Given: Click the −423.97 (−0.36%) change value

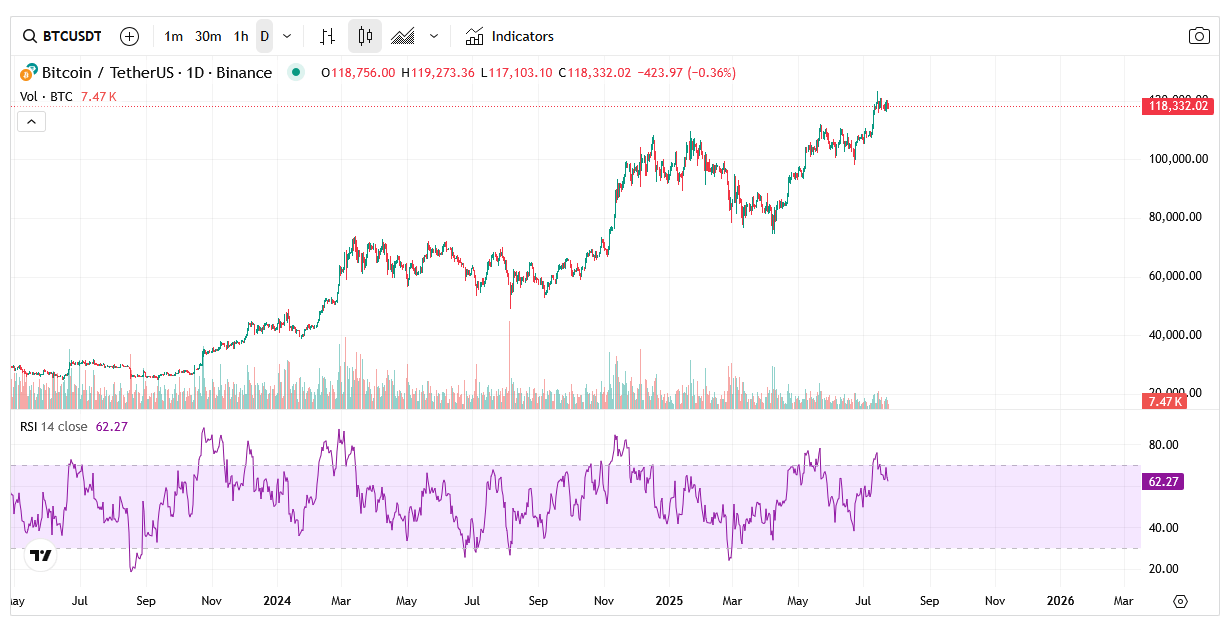Looking at the screenshot, I should (x=687, y=73).
